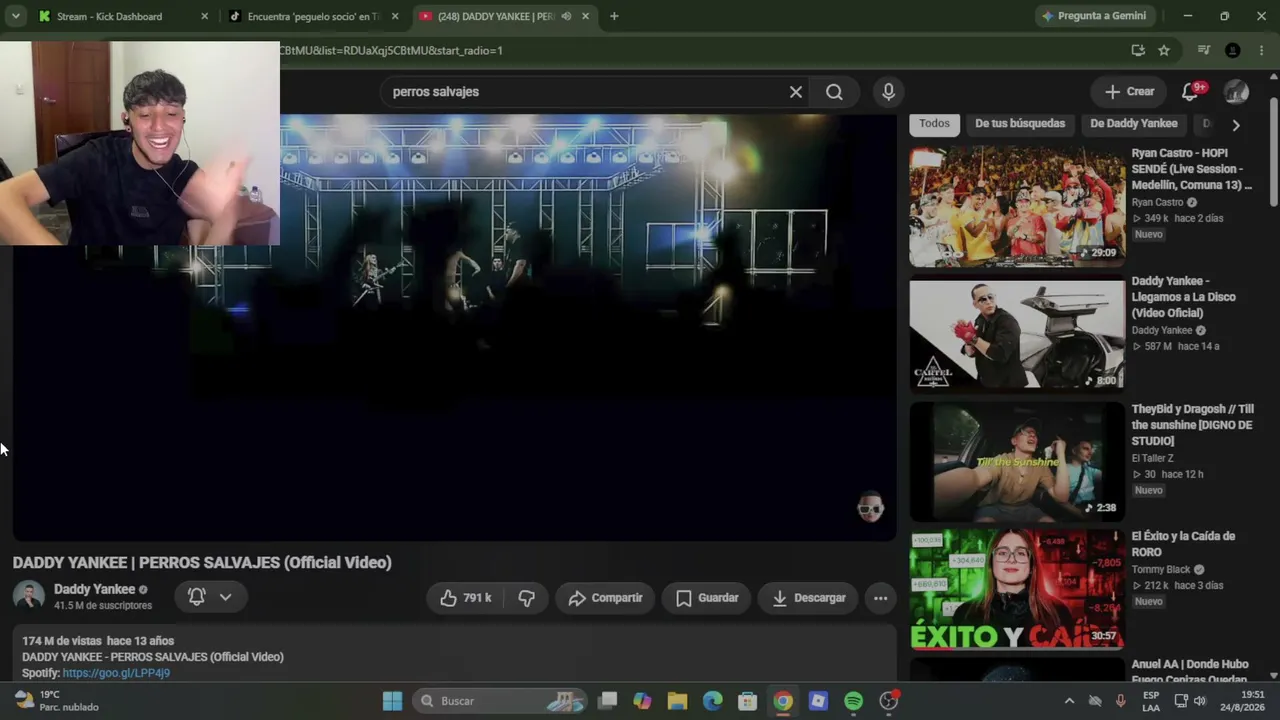Open Chrome three-dot settings menu
This screenshot has height=720, width=1280.
1261,50
